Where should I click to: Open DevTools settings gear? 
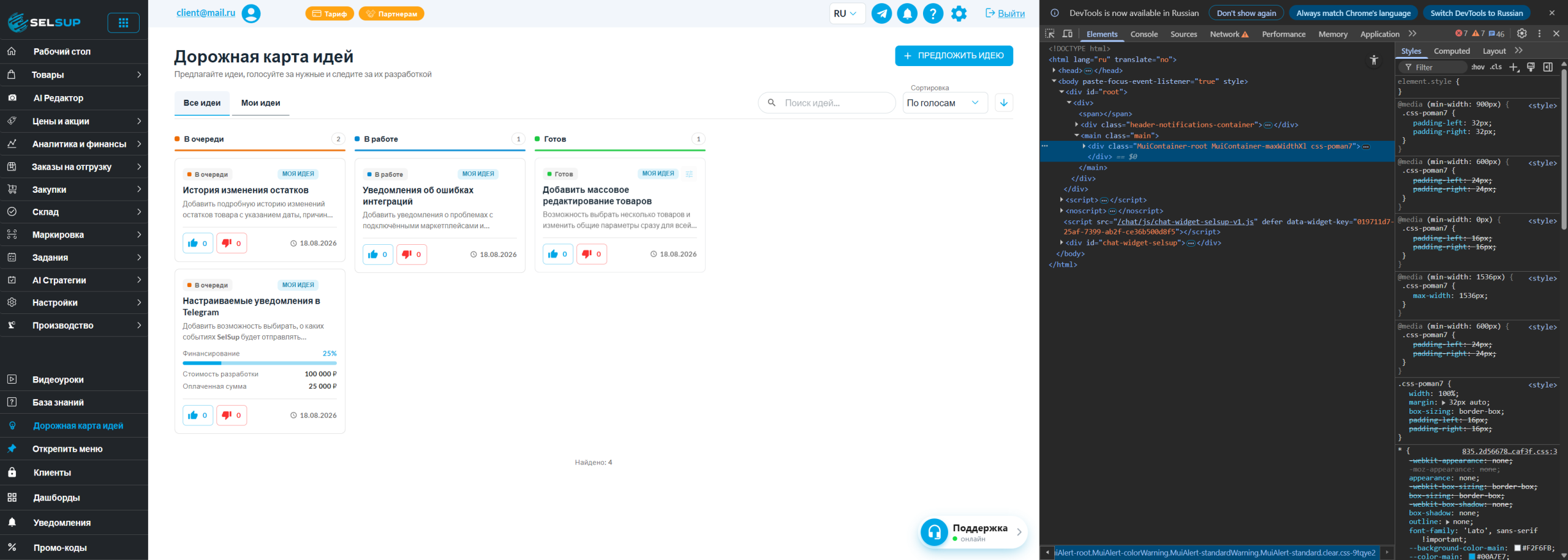pos(1522,34)
